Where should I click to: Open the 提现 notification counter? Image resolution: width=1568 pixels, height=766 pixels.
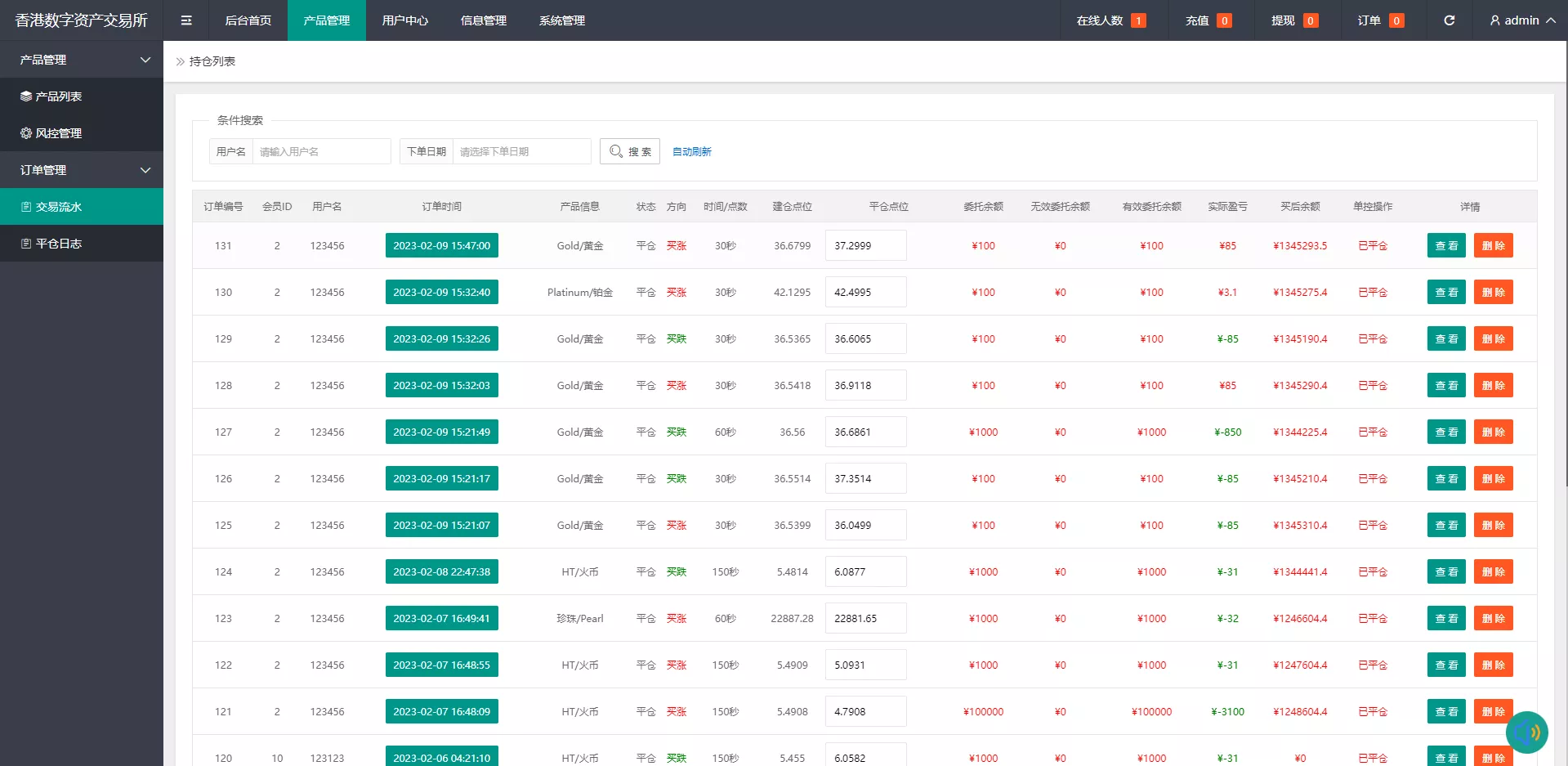coord(1310,20)
